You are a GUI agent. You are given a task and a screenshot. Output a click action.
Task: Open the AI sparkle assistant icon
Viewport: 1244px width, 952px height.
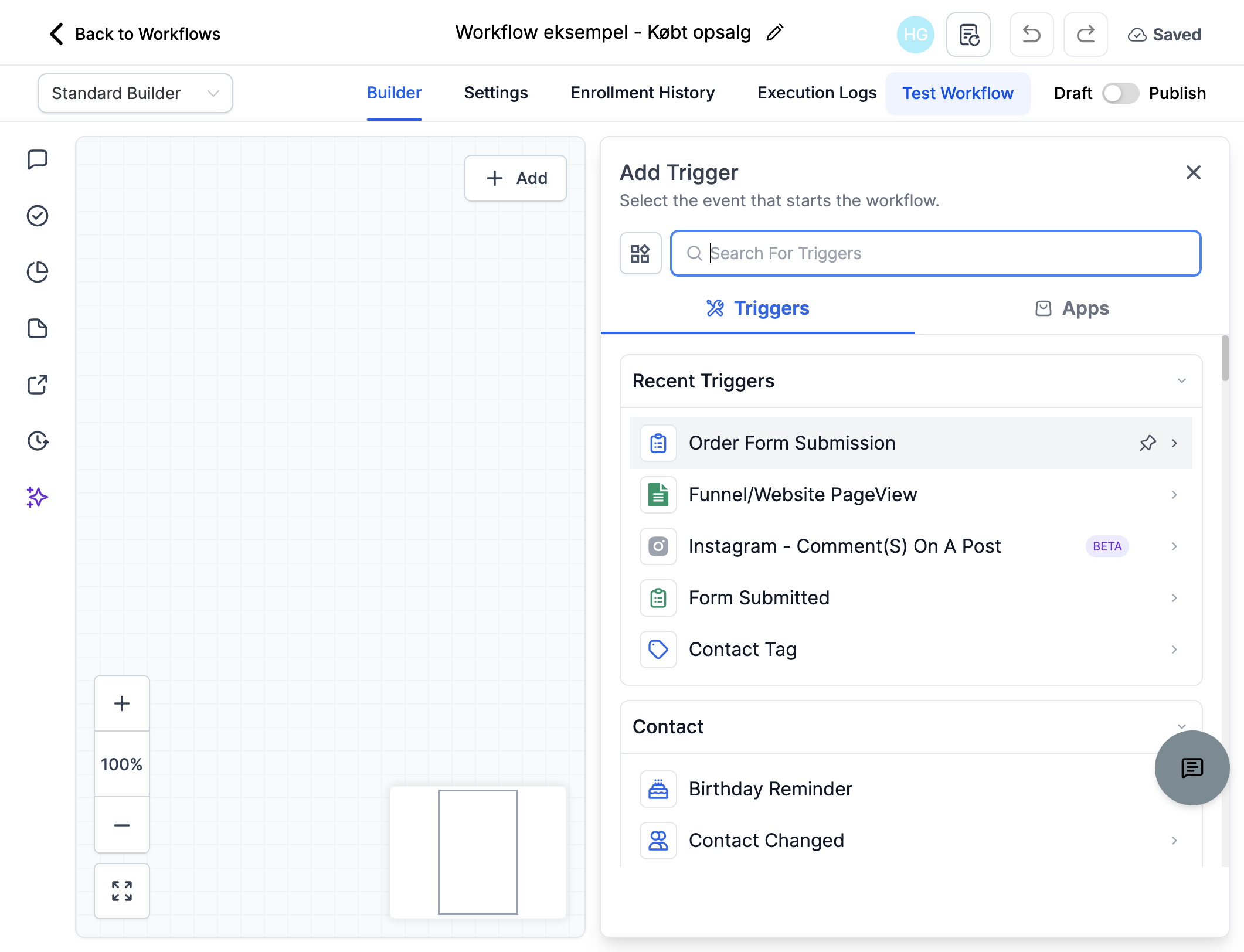point(38,497)
